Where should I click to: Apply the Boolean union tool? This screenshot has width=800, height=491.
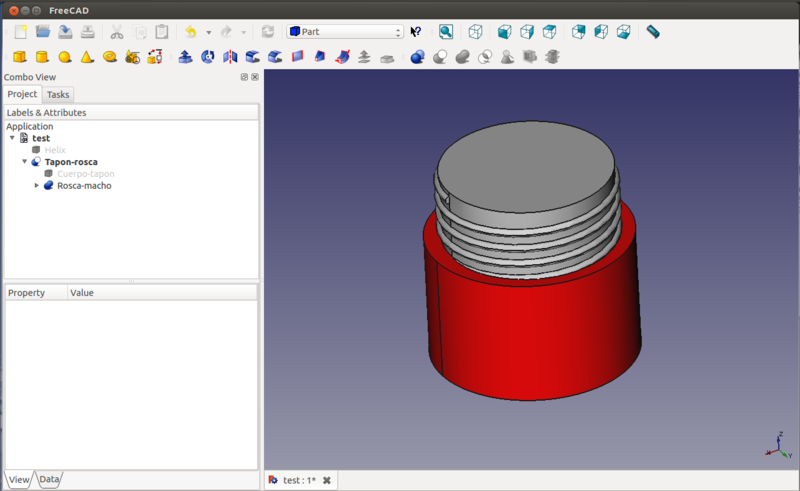tap(461, 57)
